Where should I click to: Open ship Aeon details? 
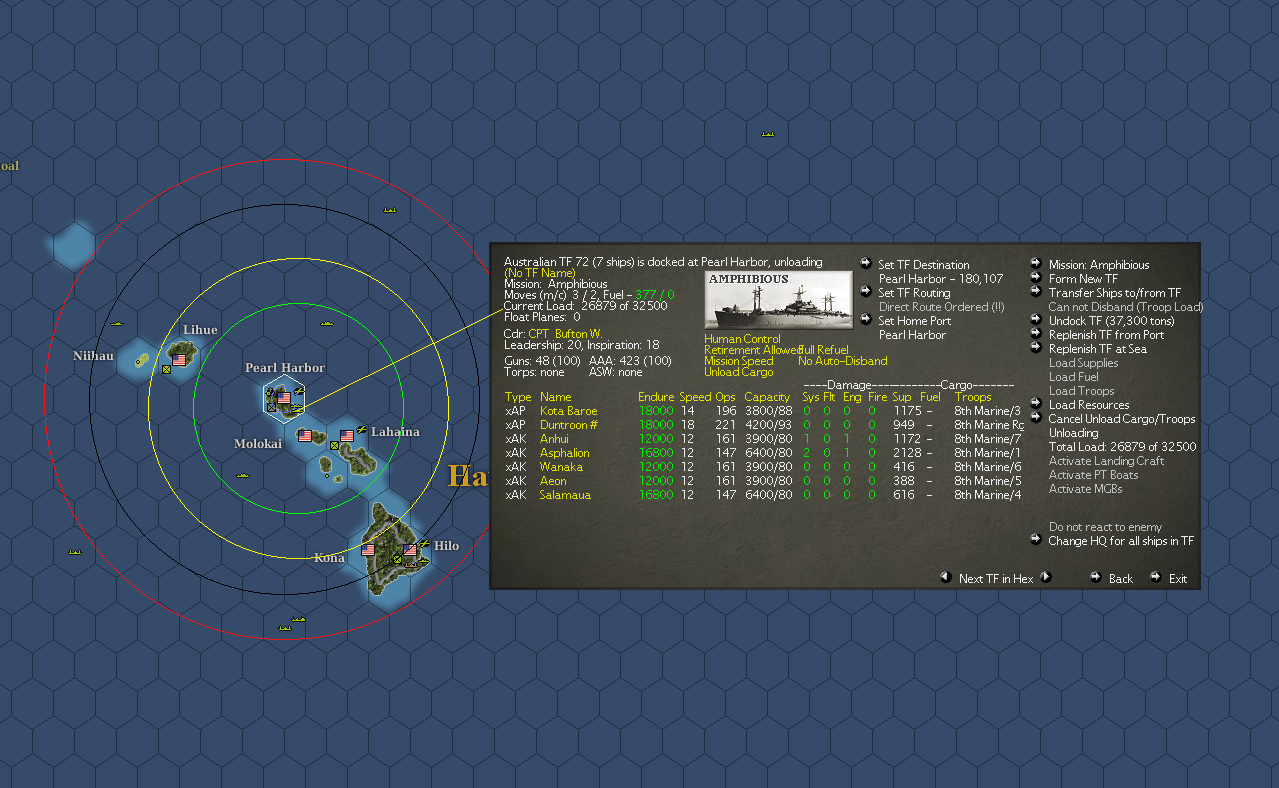pyautogui.click(x=553, y=481)
